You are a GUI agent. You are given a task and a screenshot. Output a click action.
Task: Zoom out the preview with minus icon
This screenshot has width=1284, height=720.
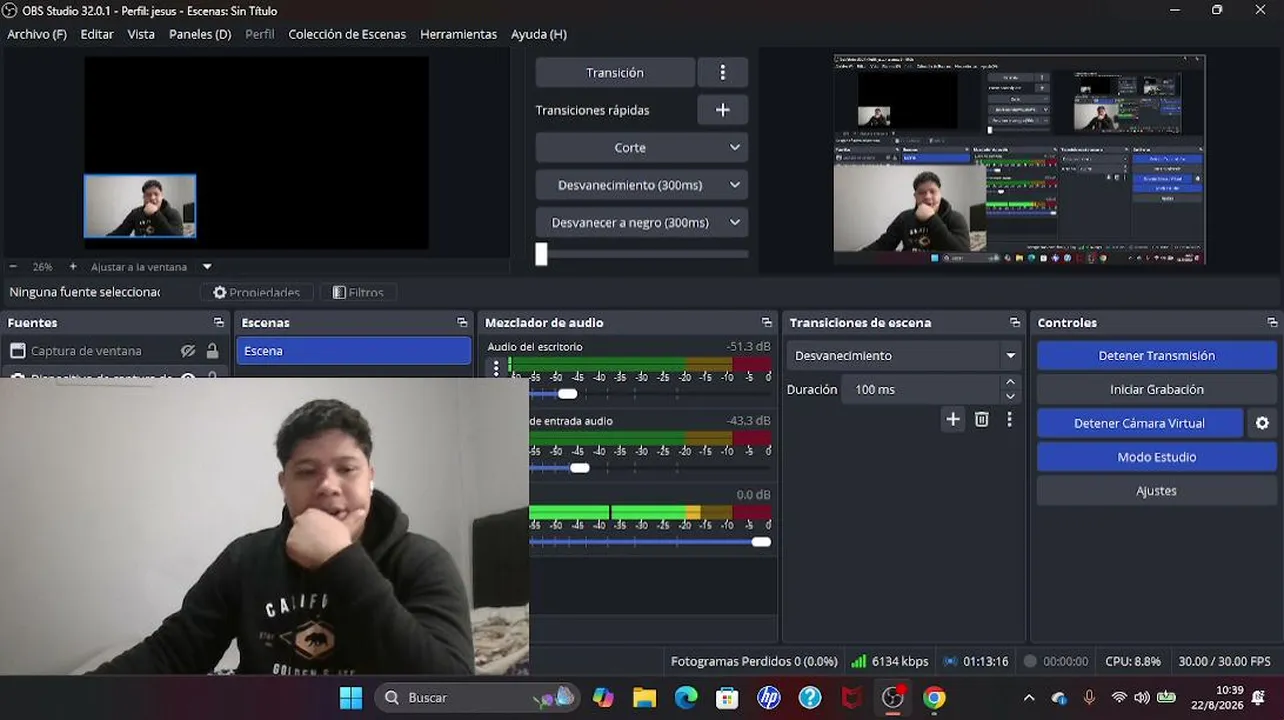[13, 267]
